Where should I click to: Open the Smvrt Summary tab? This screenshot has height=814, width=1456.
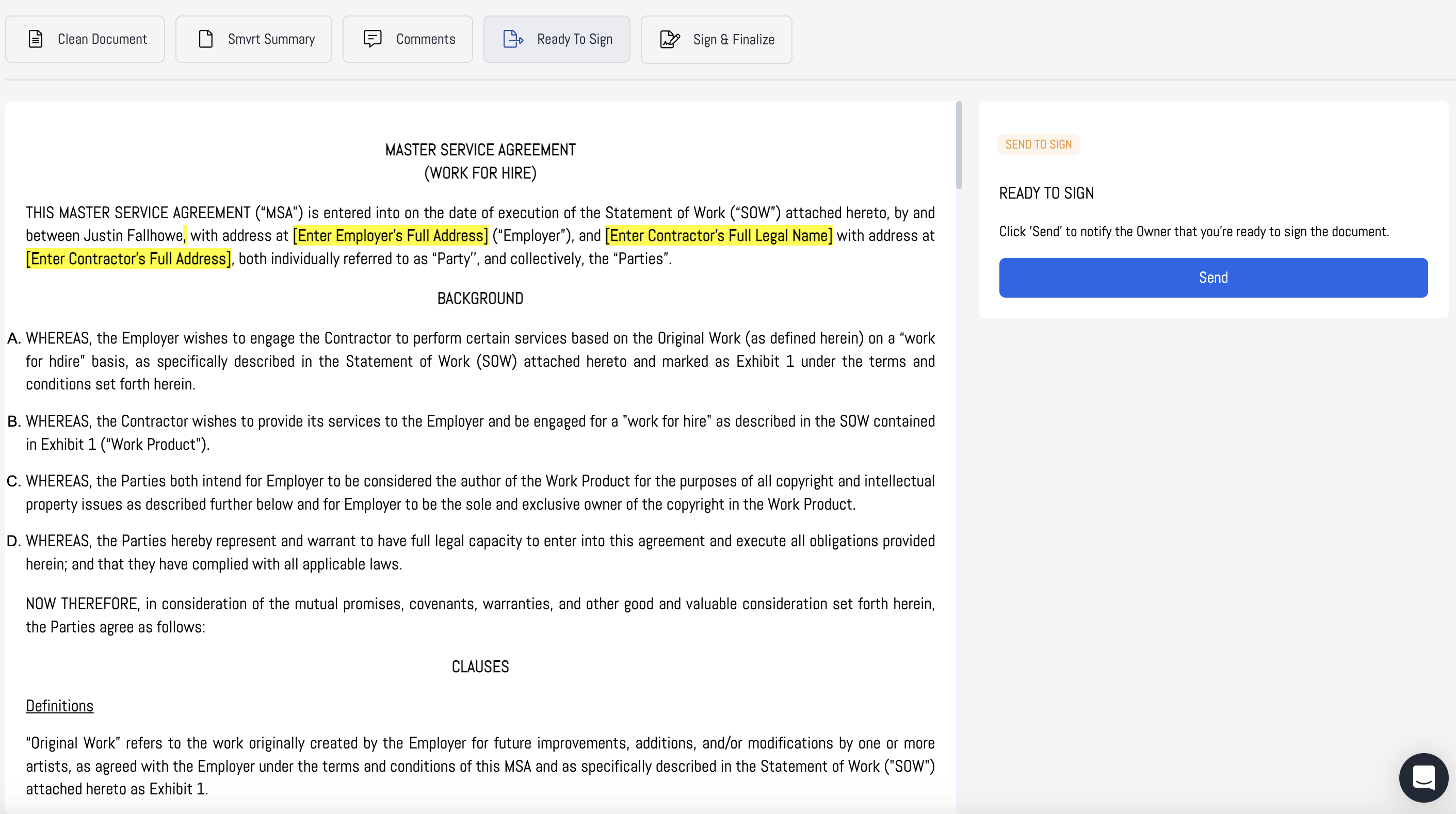pos(271,39)
